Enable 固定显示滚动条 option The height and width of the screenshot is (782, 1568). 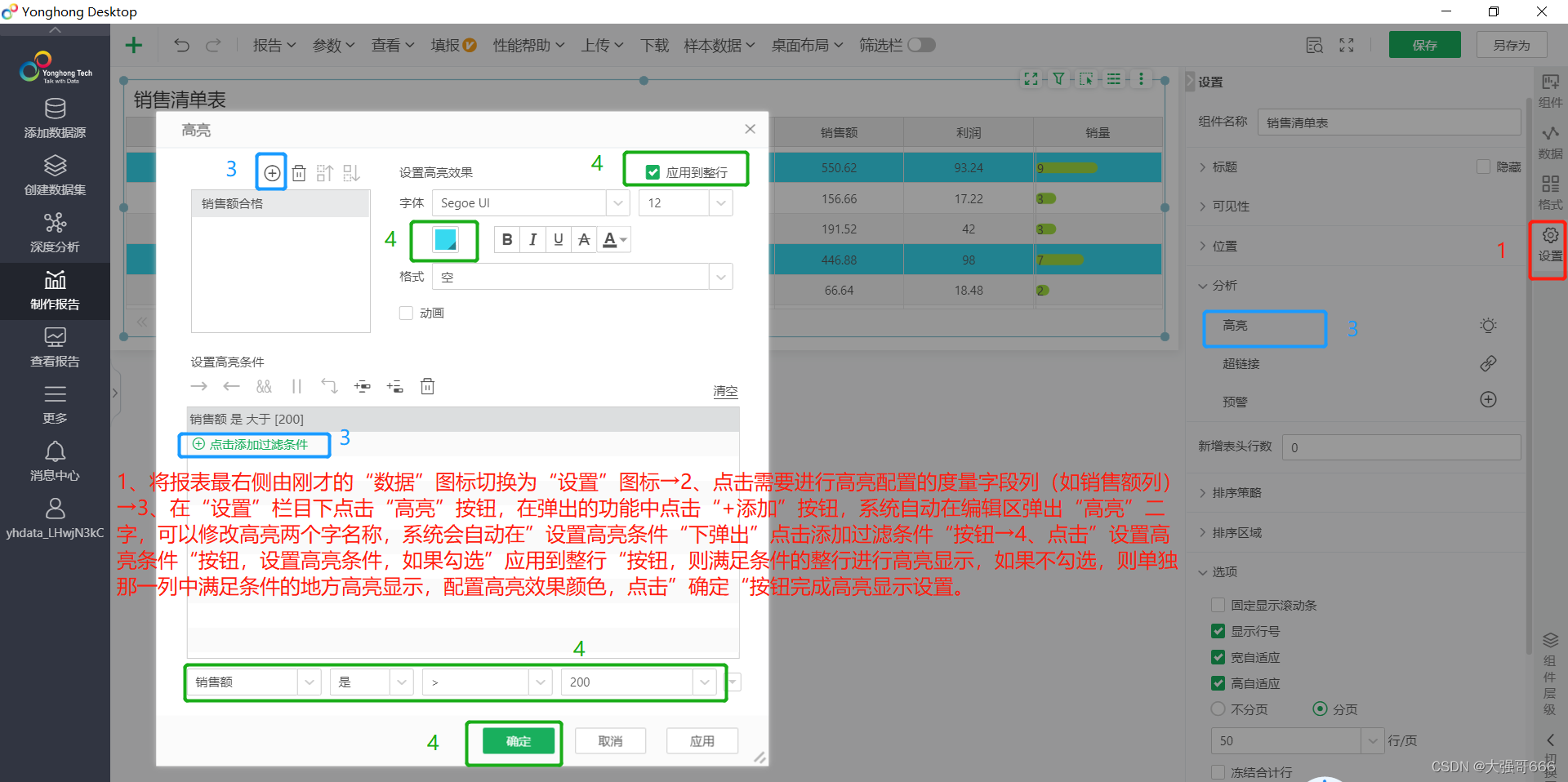click(1218, 605)
